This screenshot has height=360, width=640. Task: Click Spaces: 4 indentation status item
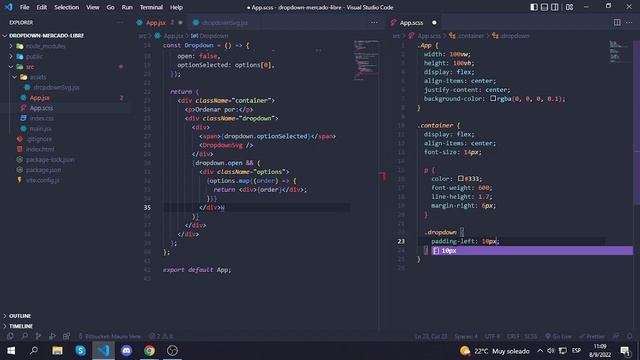click(466, 336)
